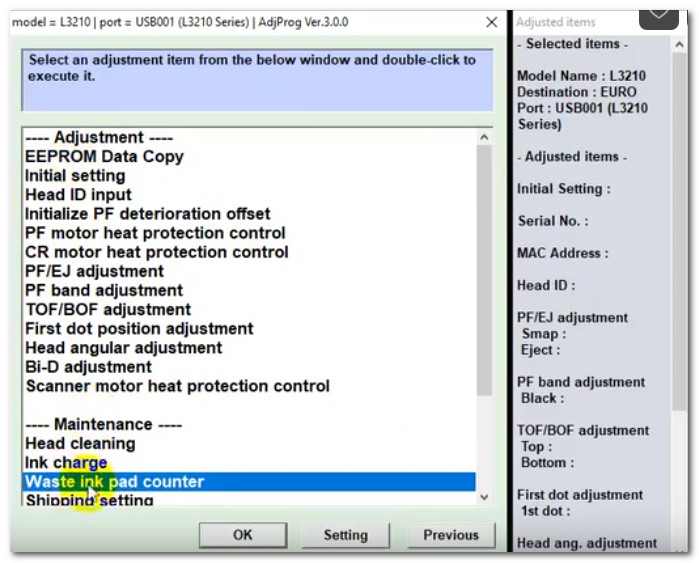
Task: Select Head ID input entry
Action: tap(78, 195)
